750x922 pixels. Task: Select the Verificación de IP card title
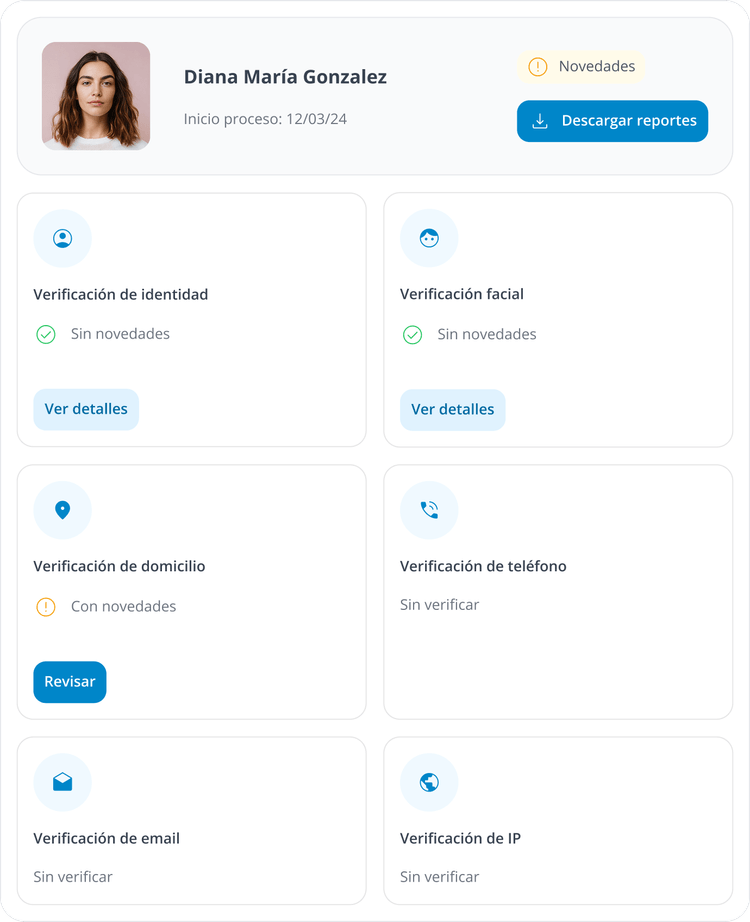point(460,839)
